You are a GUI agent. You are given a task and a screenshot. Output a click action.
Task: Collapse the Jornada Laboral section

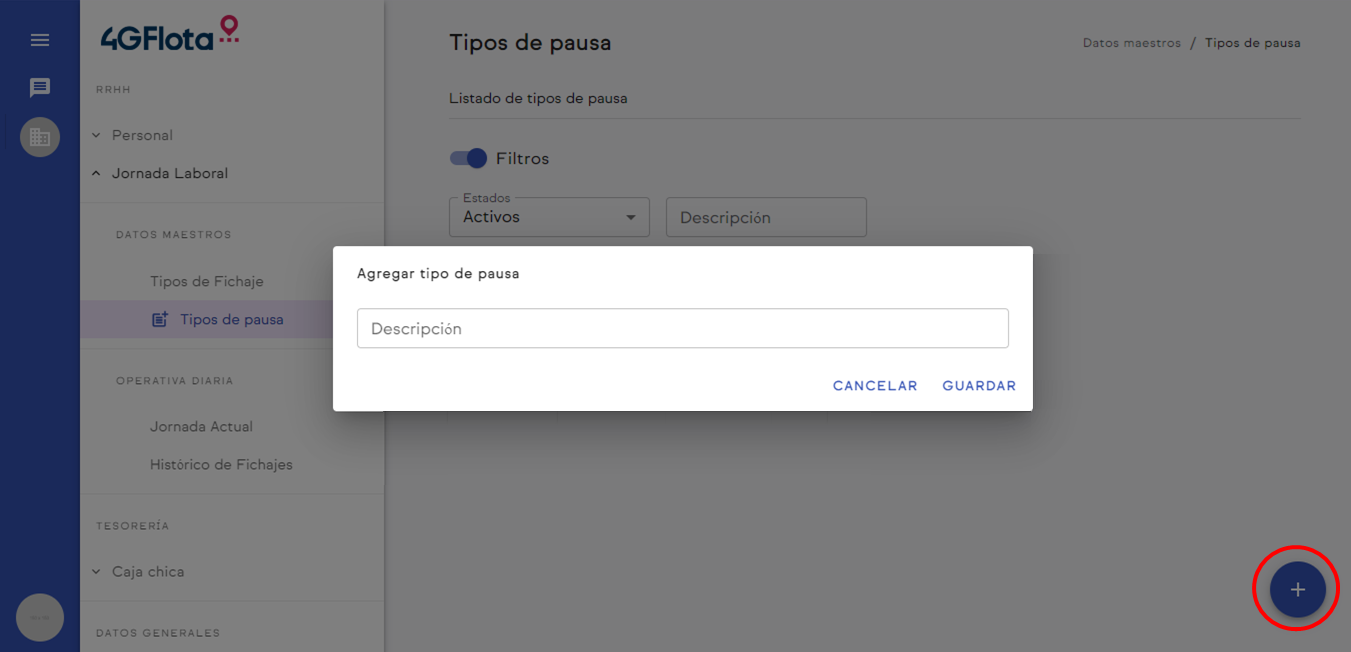pyautogui.click(x=170, y=173)
